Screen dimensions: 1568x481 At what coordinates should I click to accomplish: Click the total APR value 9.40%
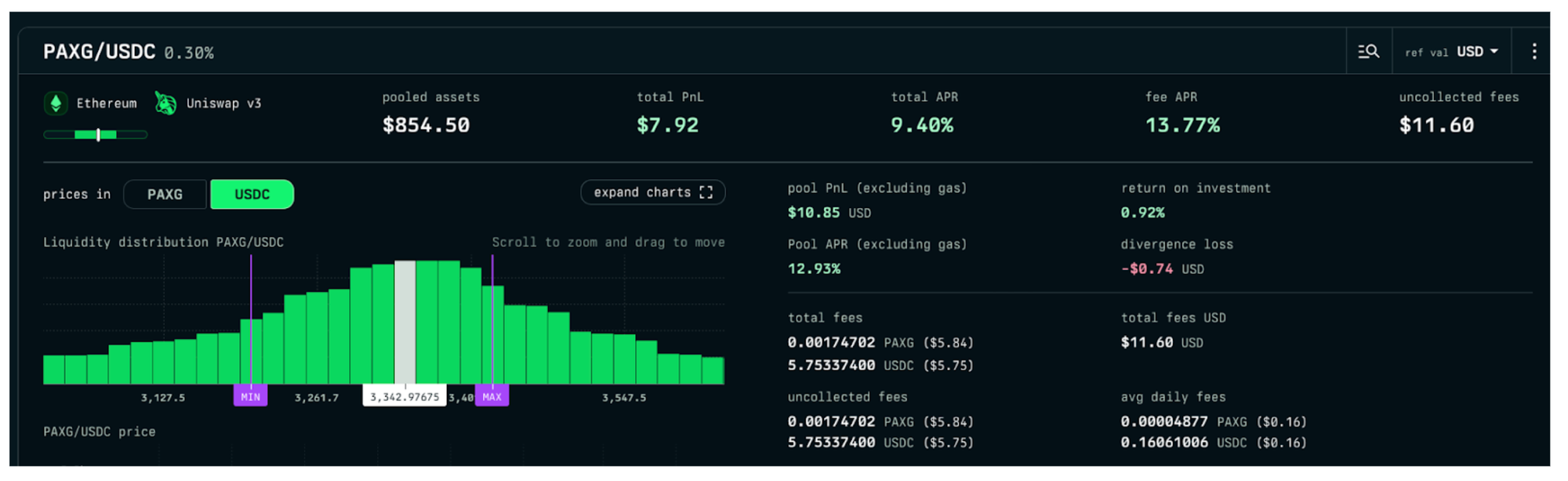922,126
